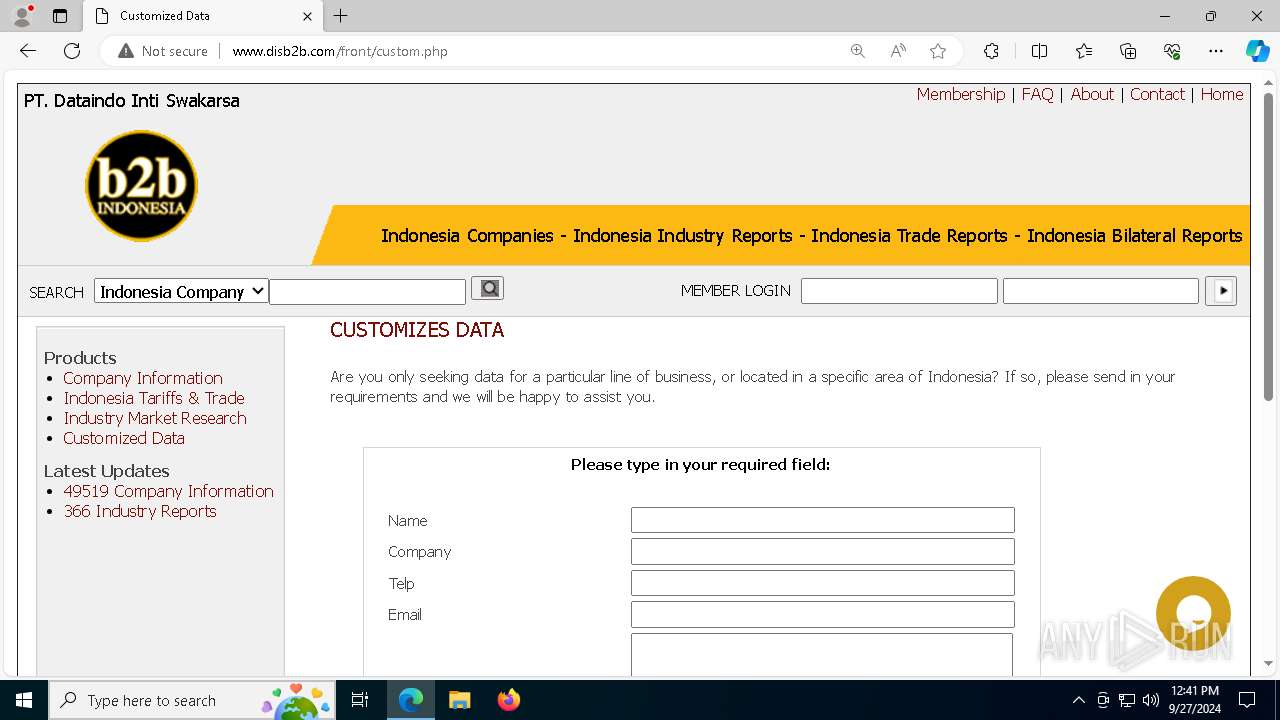Open the network tray icon
The image size is (1280, 720).
1127,700
